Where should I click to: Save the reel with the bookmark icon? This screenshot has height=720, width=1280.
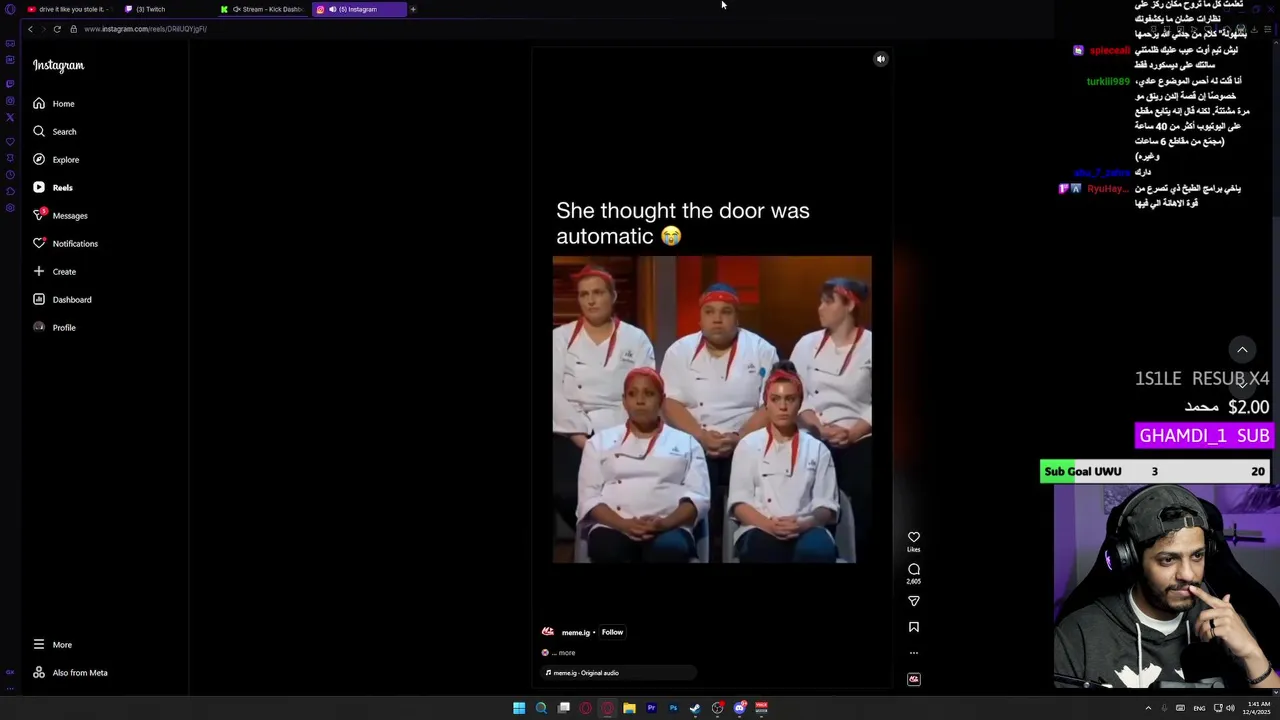click(x=913, y=627)
